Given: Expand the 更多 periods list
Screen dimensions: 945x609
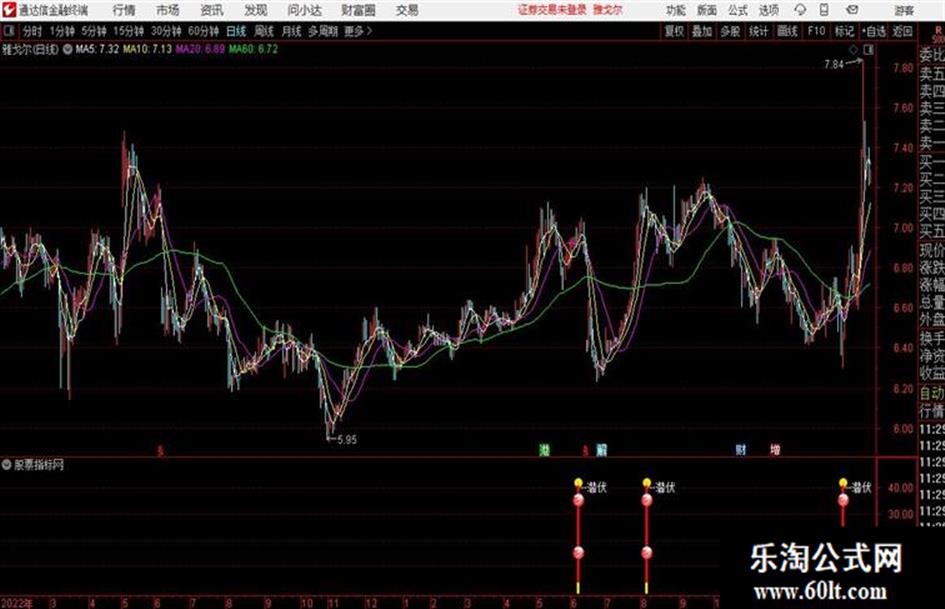Looking at the screenshot, I should pyautogui.click(x=358, y=31).
